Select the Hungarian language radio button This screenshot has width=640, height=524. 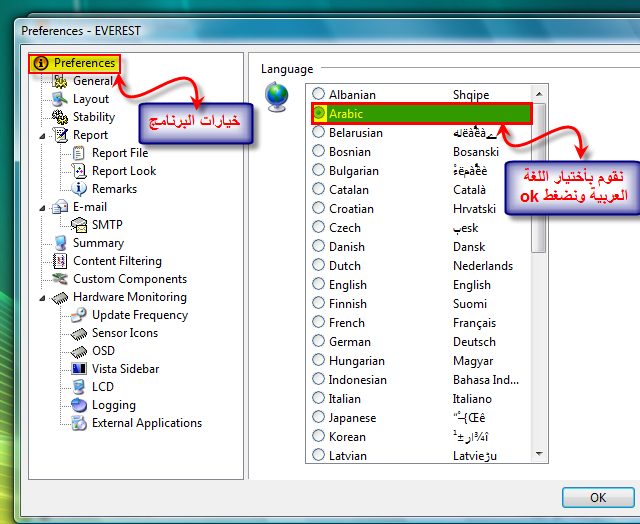(x=318, y=360)
